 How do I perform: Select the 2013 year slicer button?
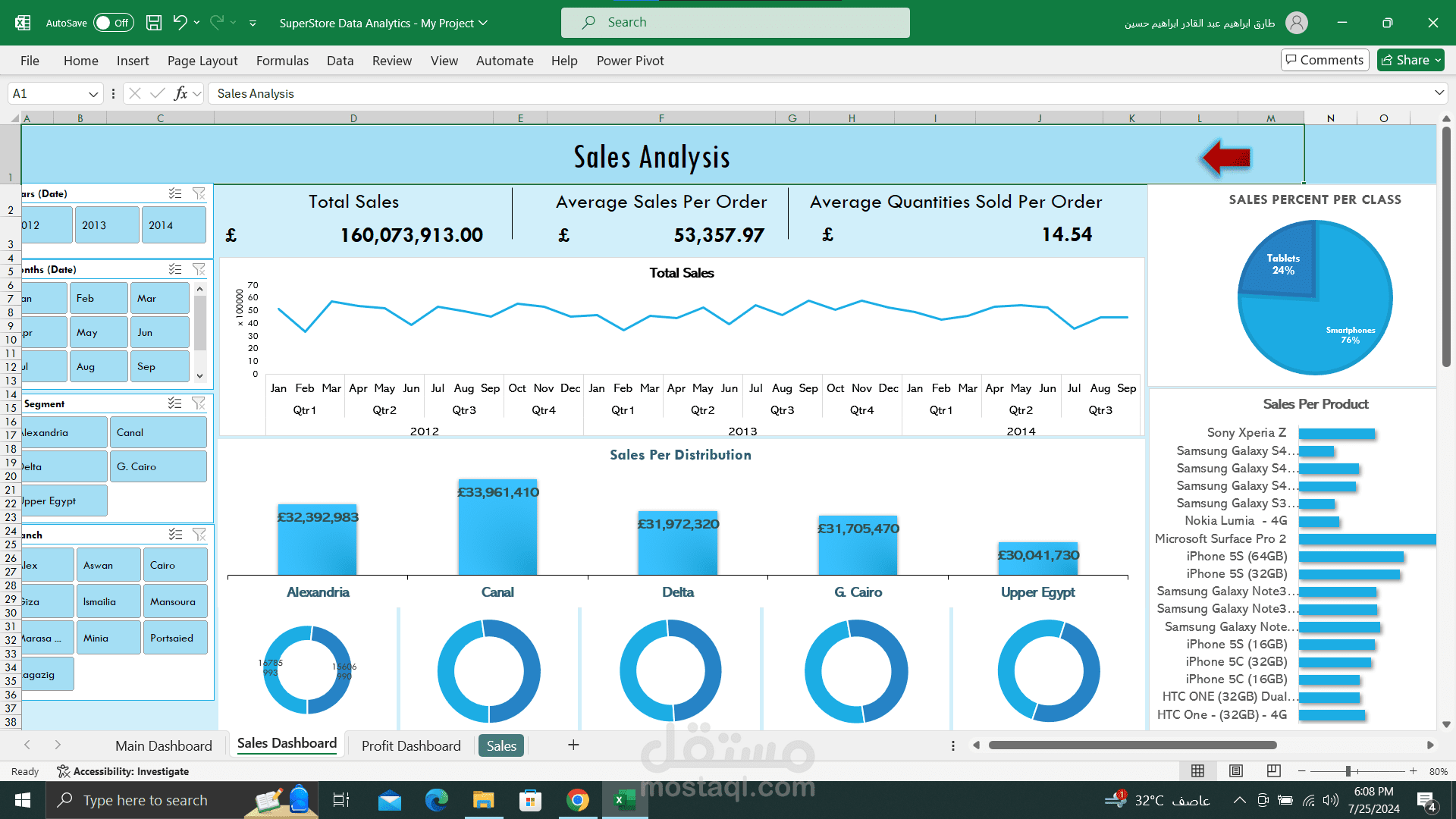tap(107, 225)
